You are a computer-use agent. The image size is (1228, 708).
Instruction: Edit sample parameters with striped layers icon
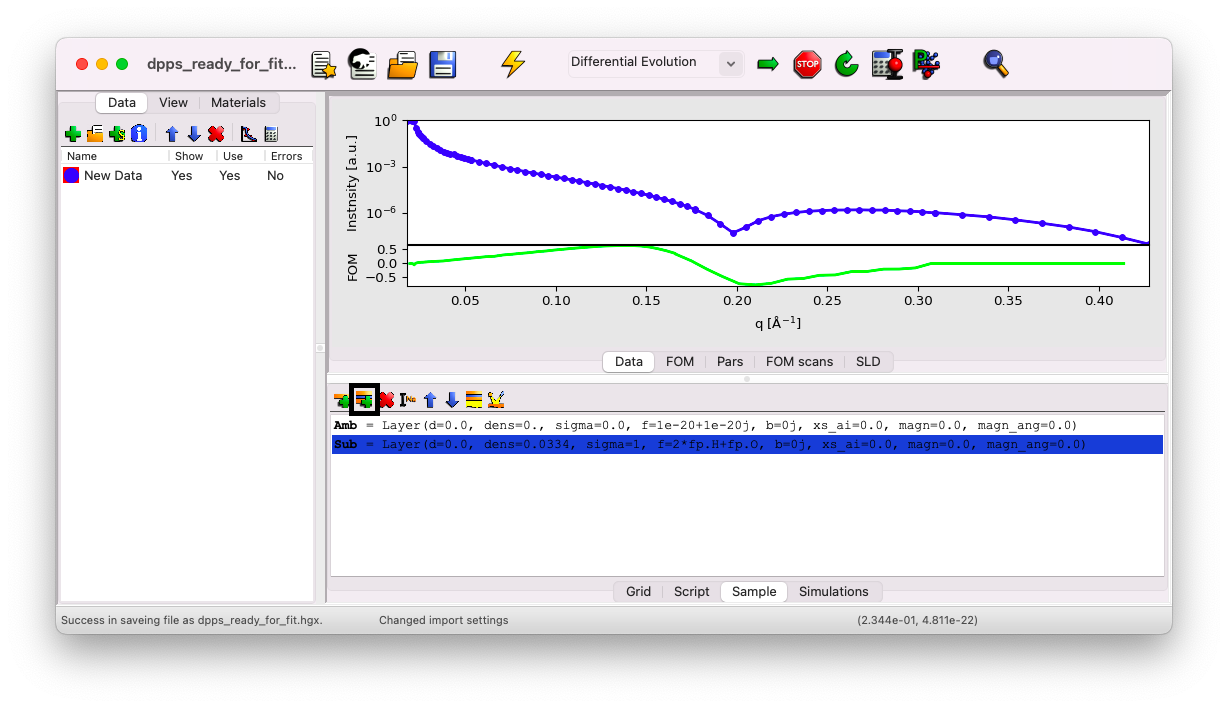pyautogui.click(x=474, y=400)
